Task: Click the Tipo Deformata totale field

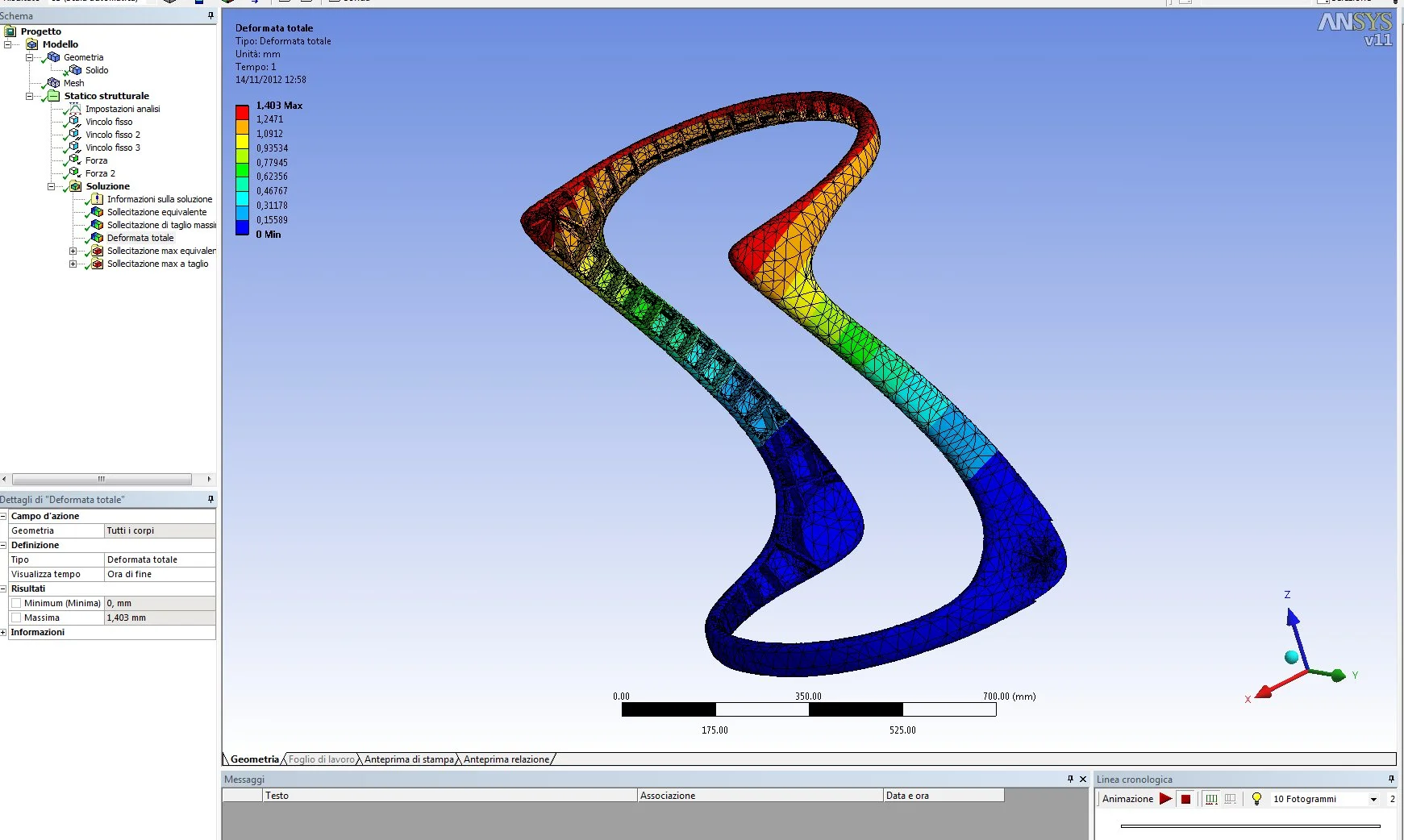Action: (x=160, y=559)
